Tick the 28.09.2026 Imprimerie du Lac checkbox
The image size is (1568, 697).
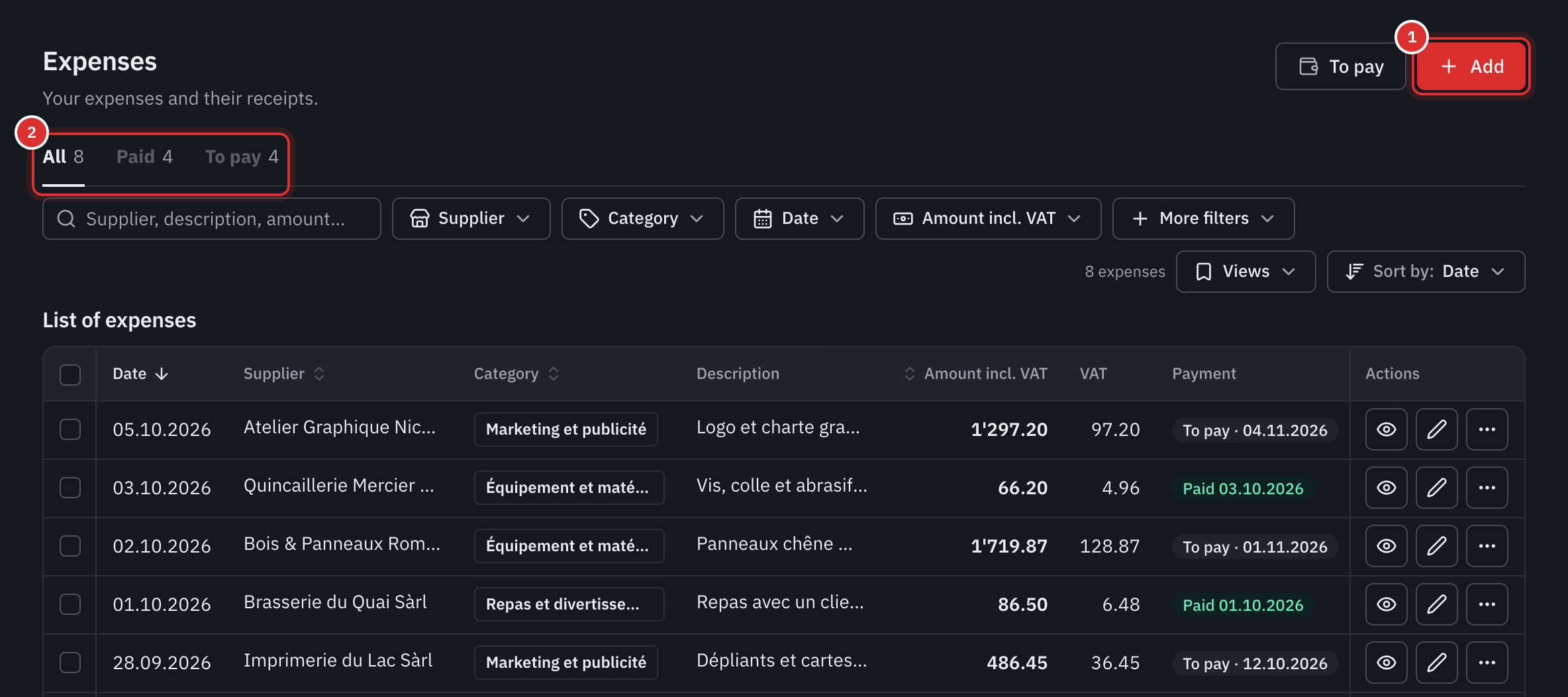(x=70, y=663)
